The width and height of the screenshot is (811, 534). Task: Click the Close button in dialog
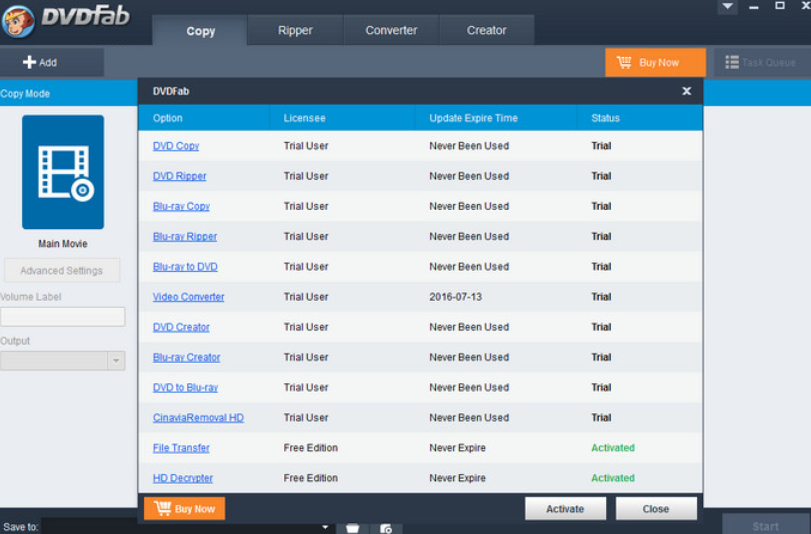point(656,509)
